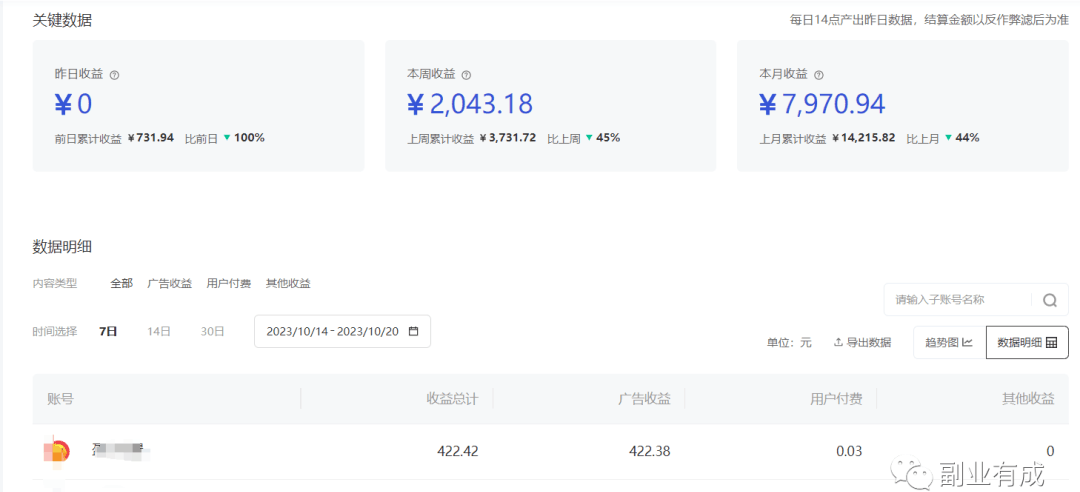
Task: Click the blurred account name in row
Action: tap(121, 451)
